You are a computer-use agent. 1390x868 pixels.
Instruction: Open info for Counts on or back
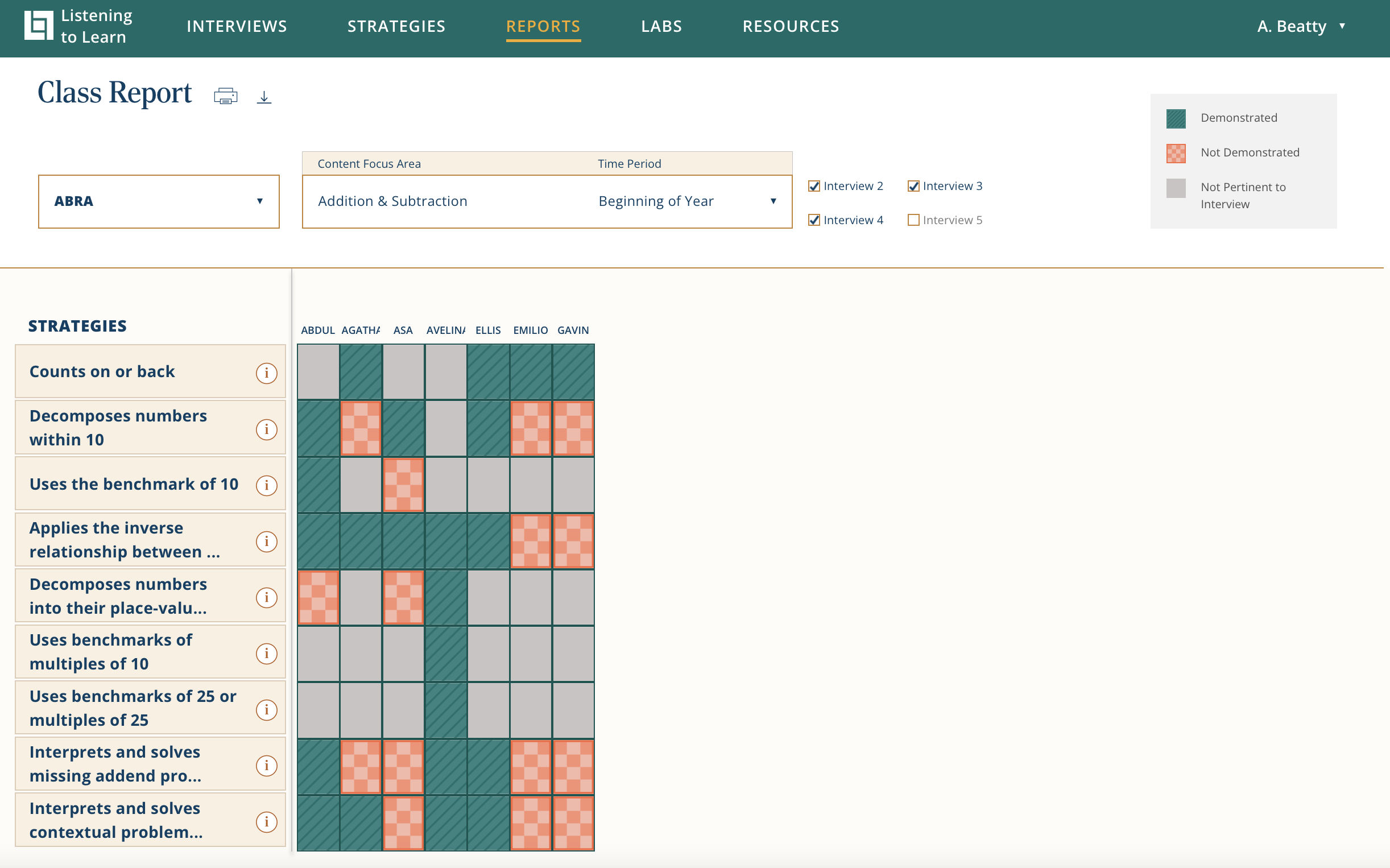coord(266,373)
